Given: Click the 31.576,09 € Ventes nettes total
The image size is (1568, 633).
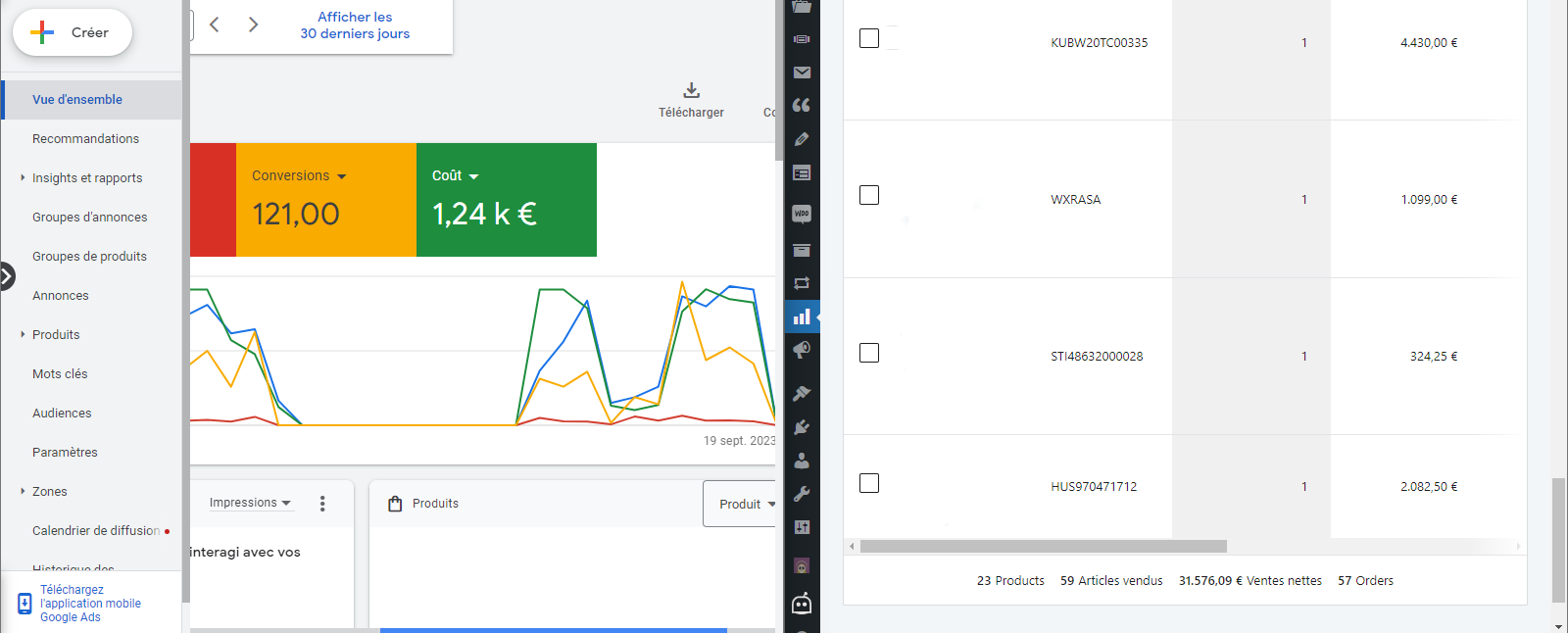Looking at the screenshot, I should click(1249, 581).
